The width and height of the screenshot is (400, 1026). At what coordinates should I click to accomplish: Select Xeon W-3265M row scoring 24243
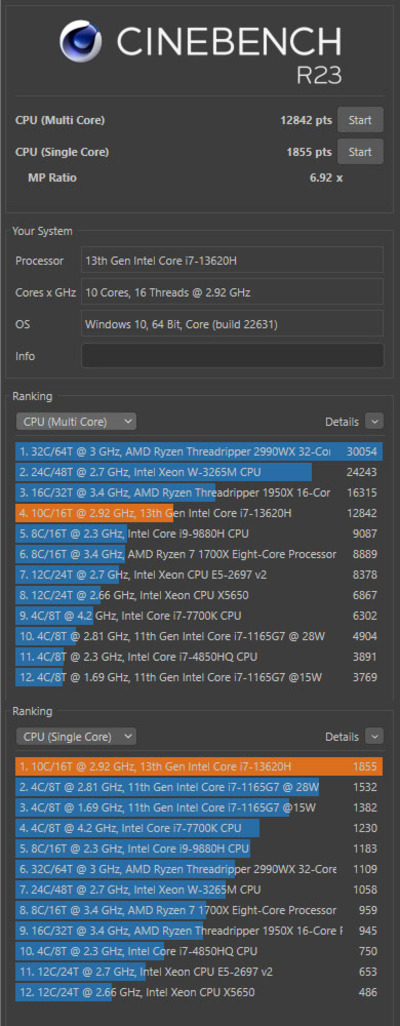tap(199, 472)
